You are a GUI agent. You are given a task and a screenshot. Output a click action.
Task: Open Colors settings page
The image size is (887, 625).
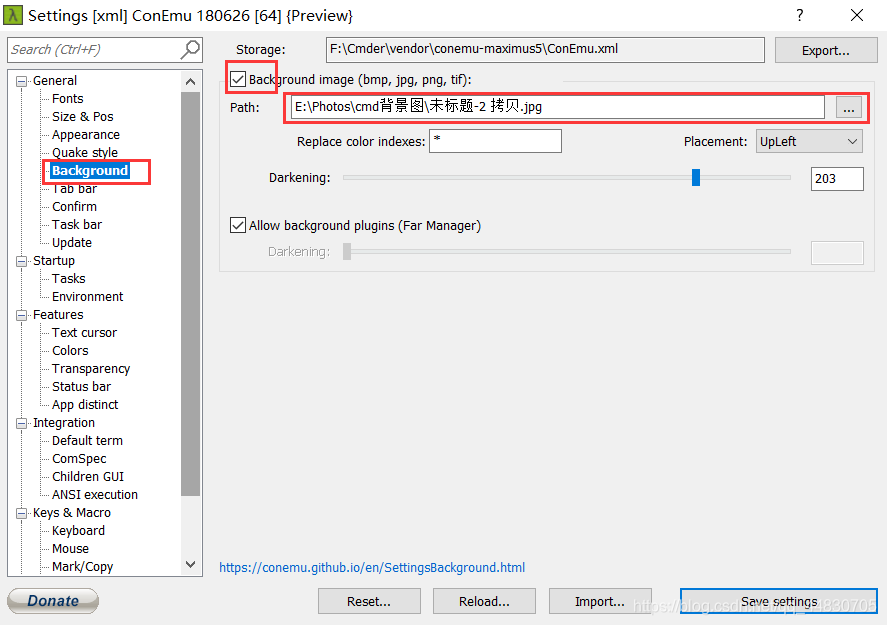click(x=70, y=351)
